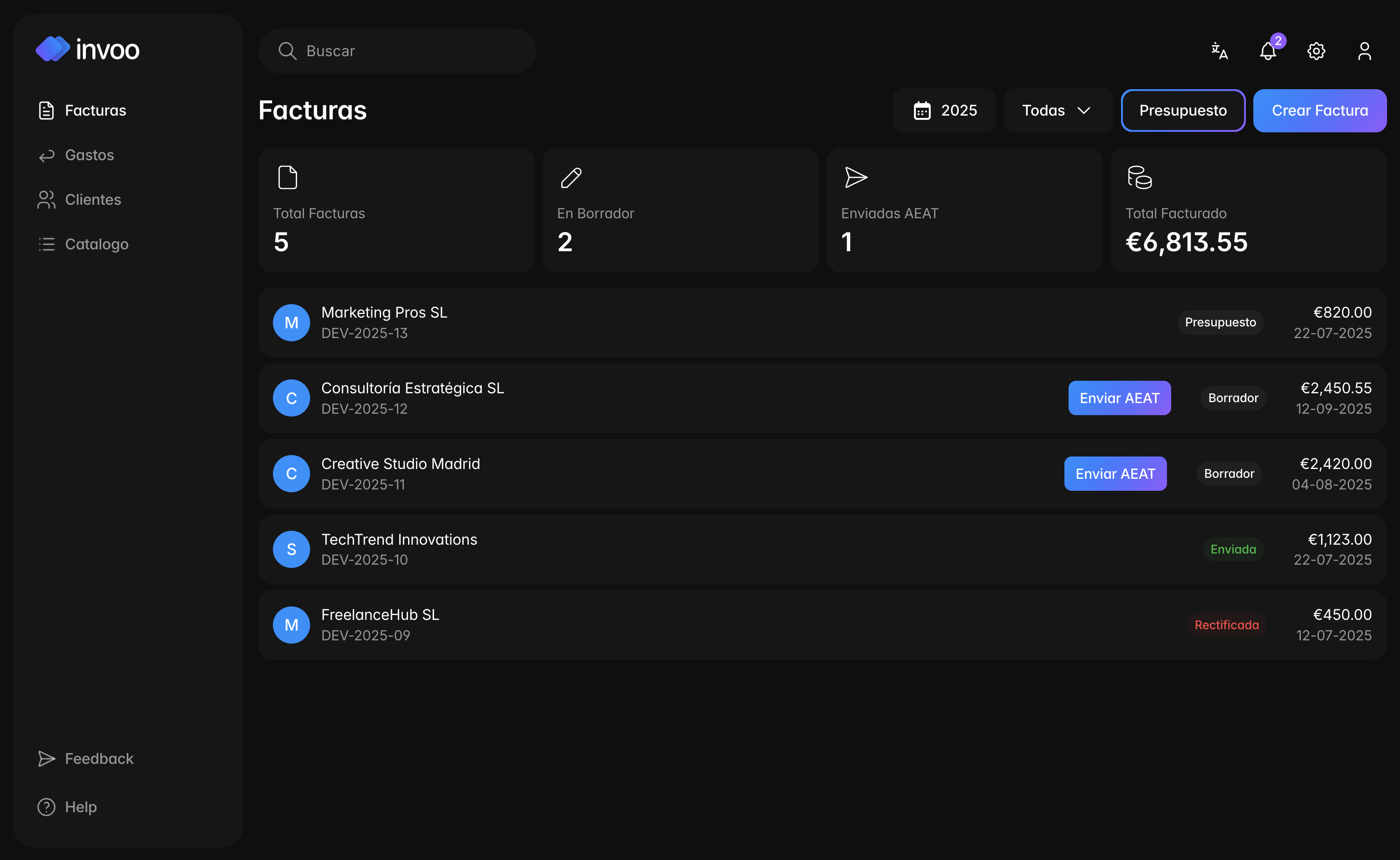Open Clientes section in sidebar
Image resolution: width=1400 pixels, height=860 pixels.
pyautogui.click(x=93, y=200)
